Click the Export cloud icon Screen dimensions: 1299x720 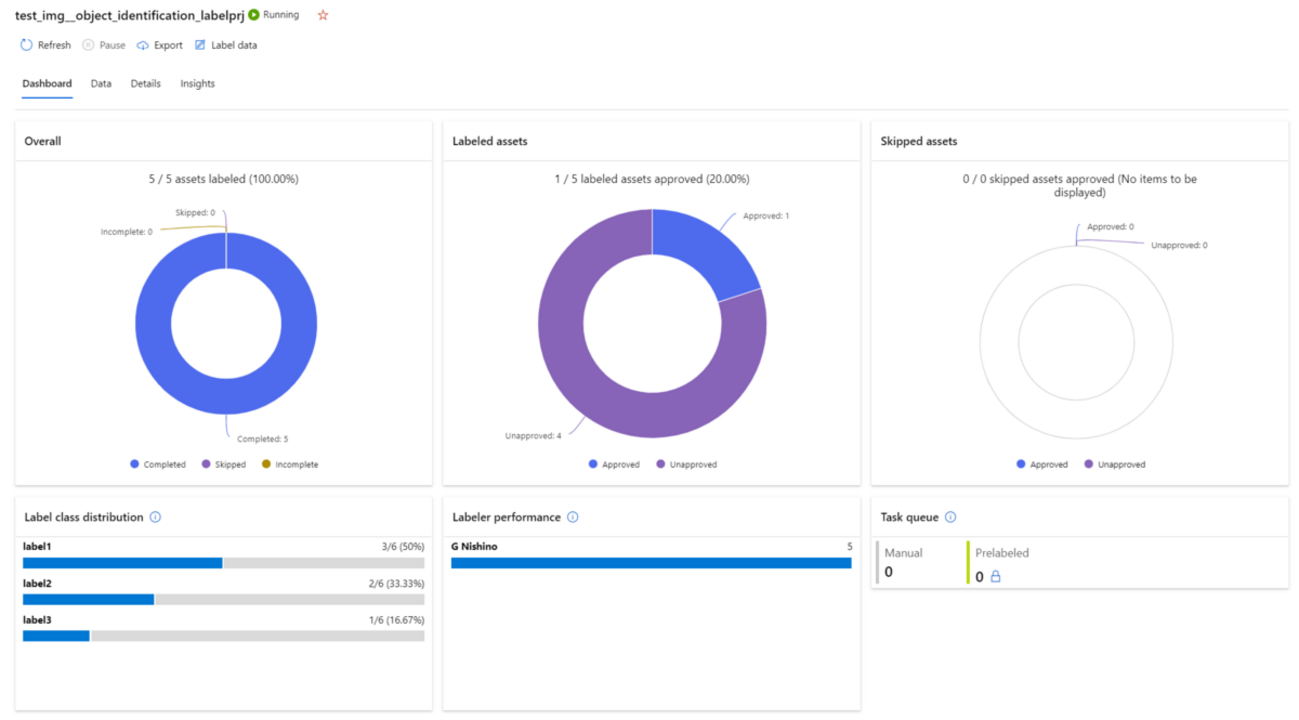(143, 45)
